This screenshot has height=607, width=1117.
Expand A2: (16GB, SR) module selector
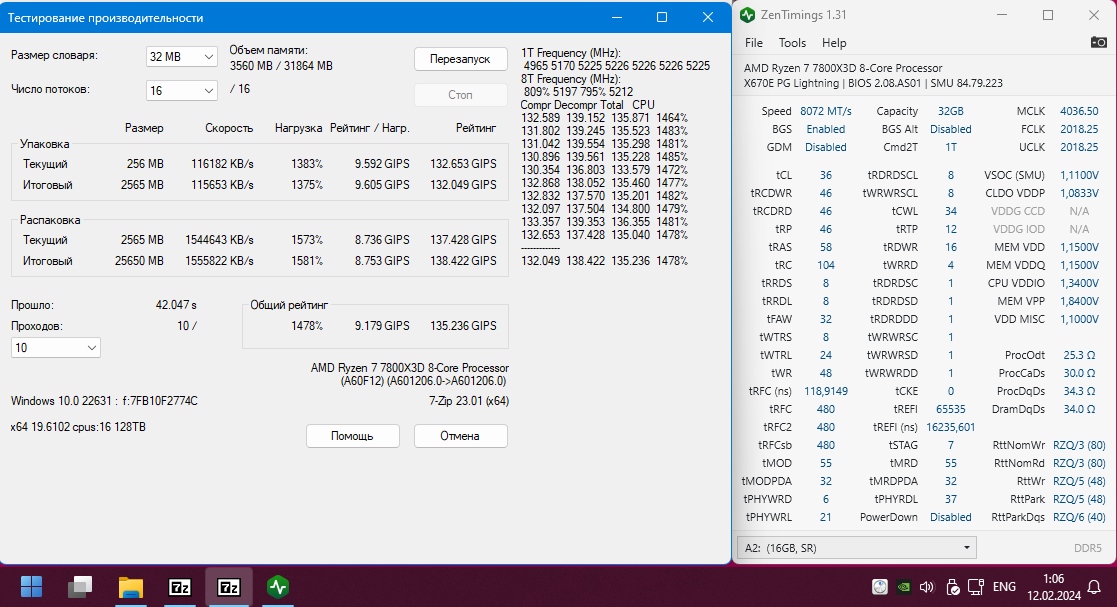[x=856, y=548]
